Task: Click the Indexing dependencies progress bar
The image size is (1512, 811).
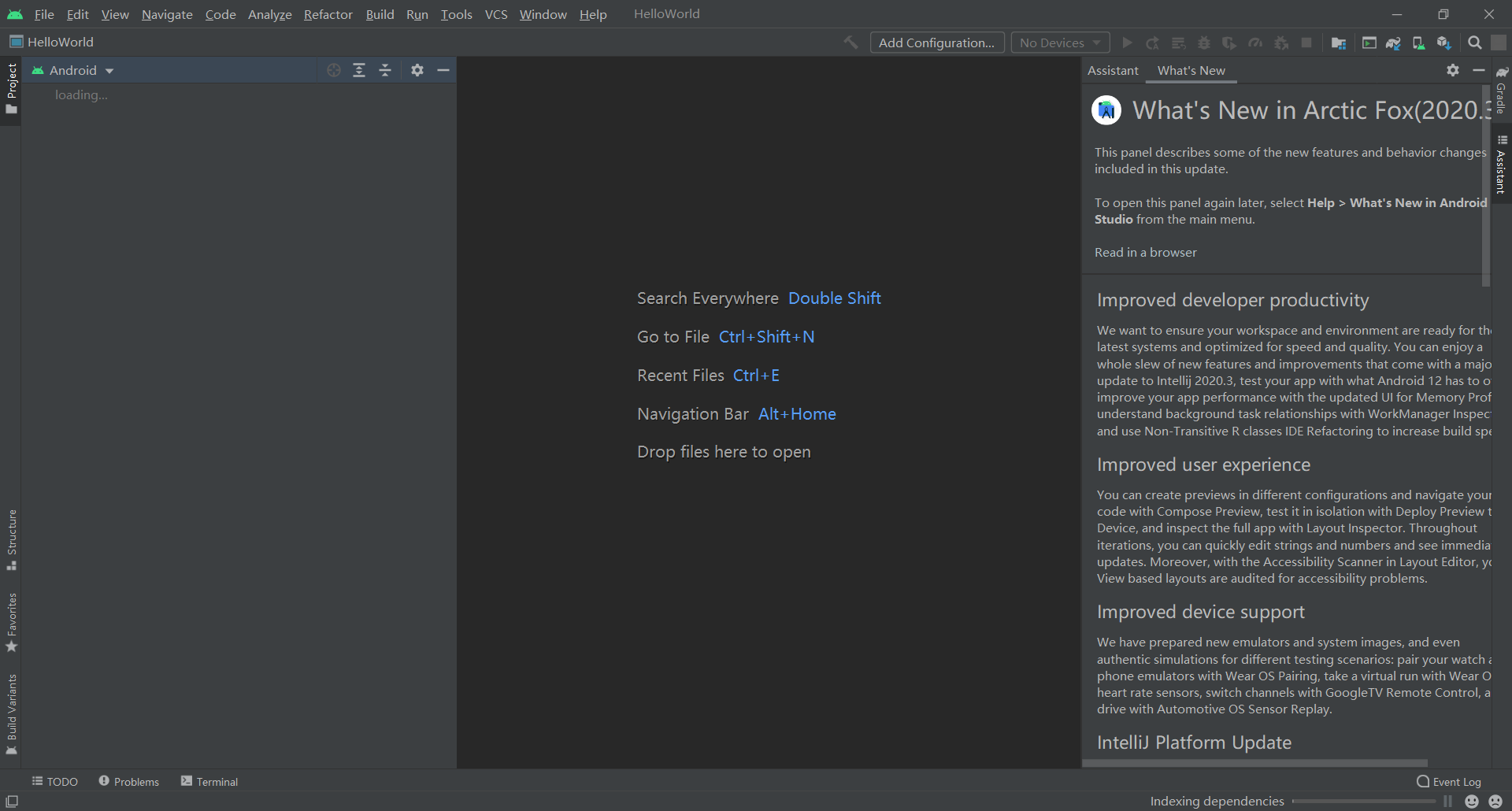Action: (x=1364, y=802)
